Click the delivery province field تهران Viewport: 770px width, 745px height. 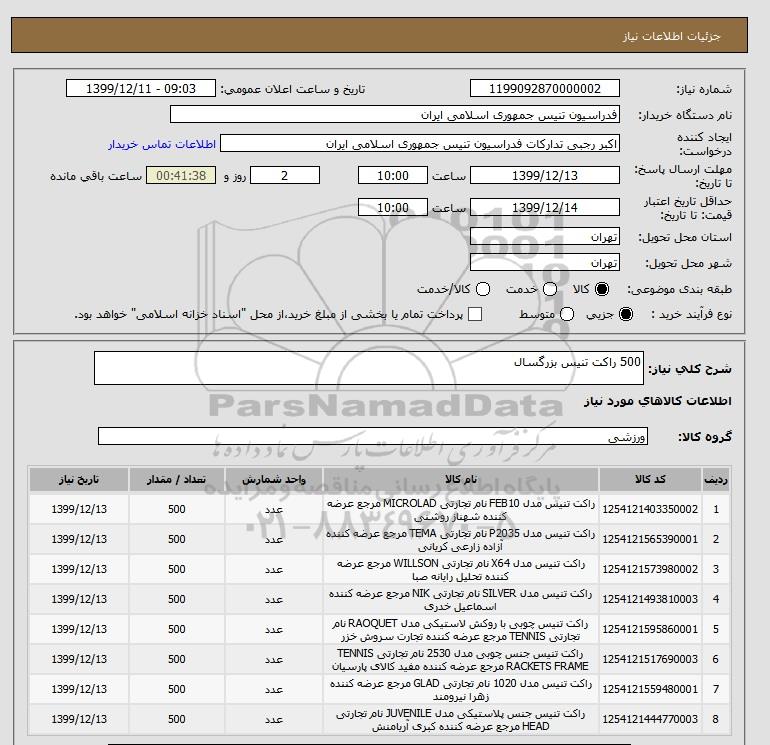pyautogui.click(x=545, y=237)
